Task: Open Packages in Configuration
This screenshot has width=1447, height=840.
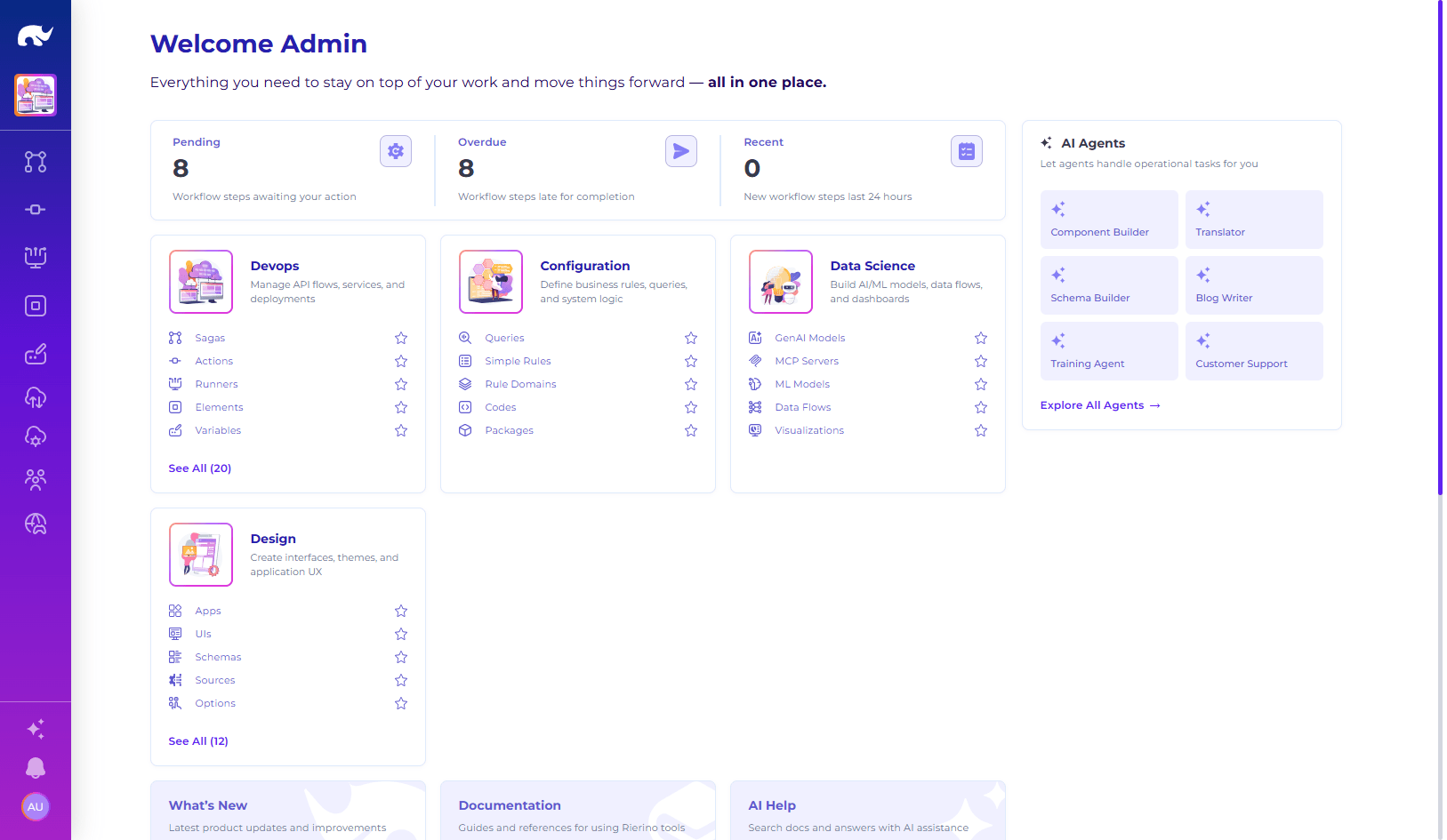Action: pyautogui.click(x=509, y=430)
